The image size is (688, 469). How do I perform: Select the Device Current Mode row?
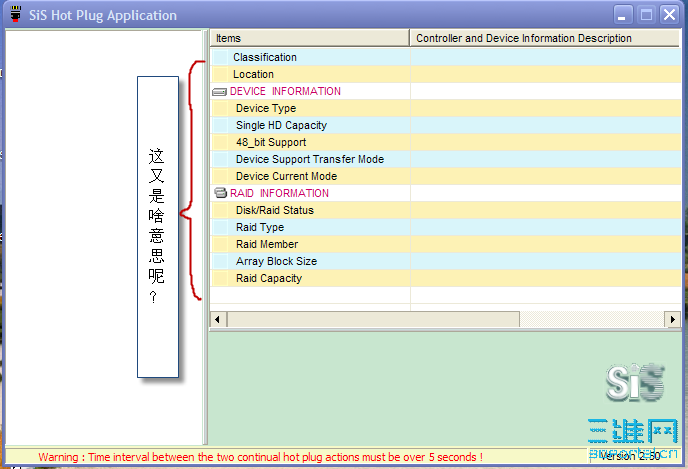coord(446,176)
